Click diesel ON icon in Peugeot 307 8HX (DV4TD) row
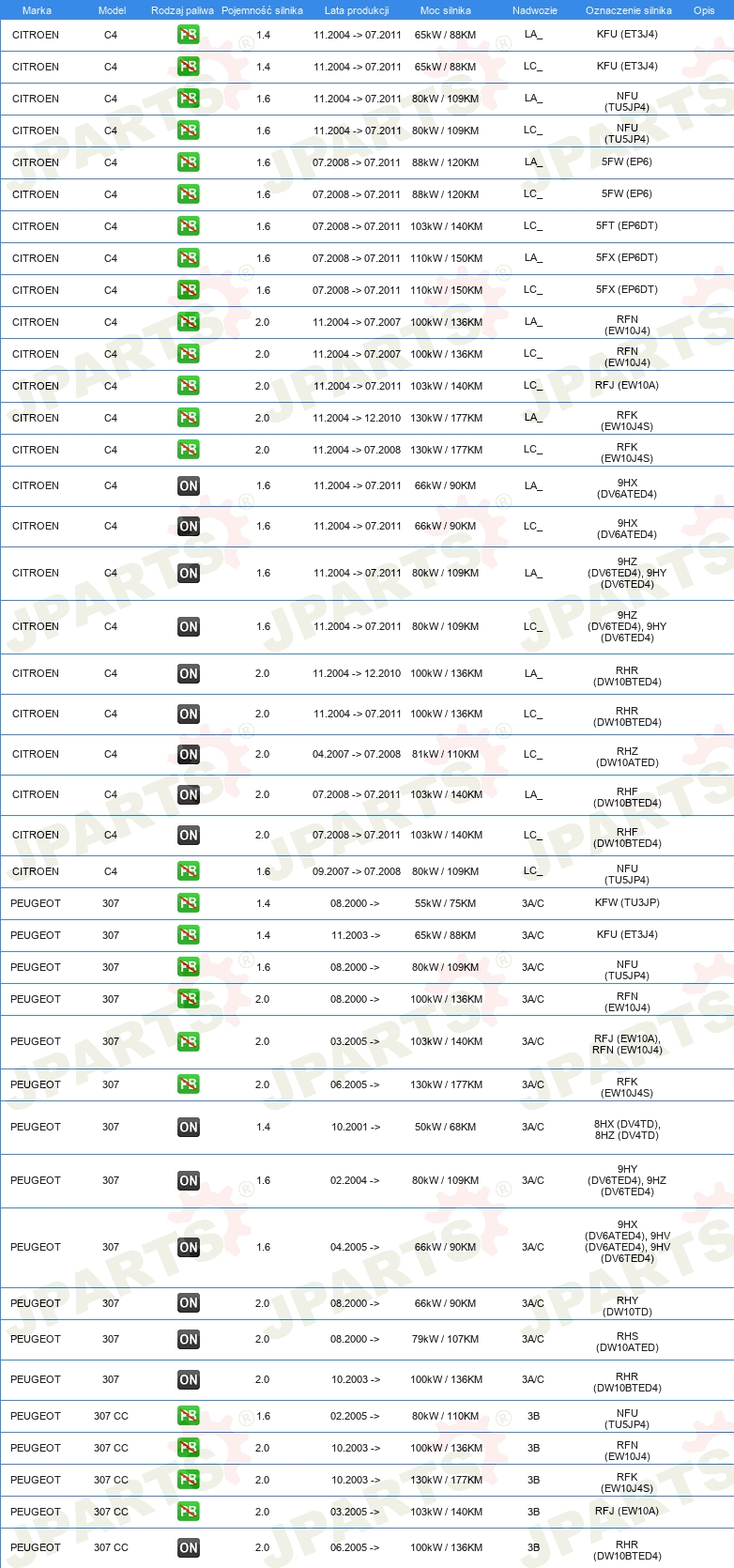The image size is (734, 1568). pos(189,1128)
